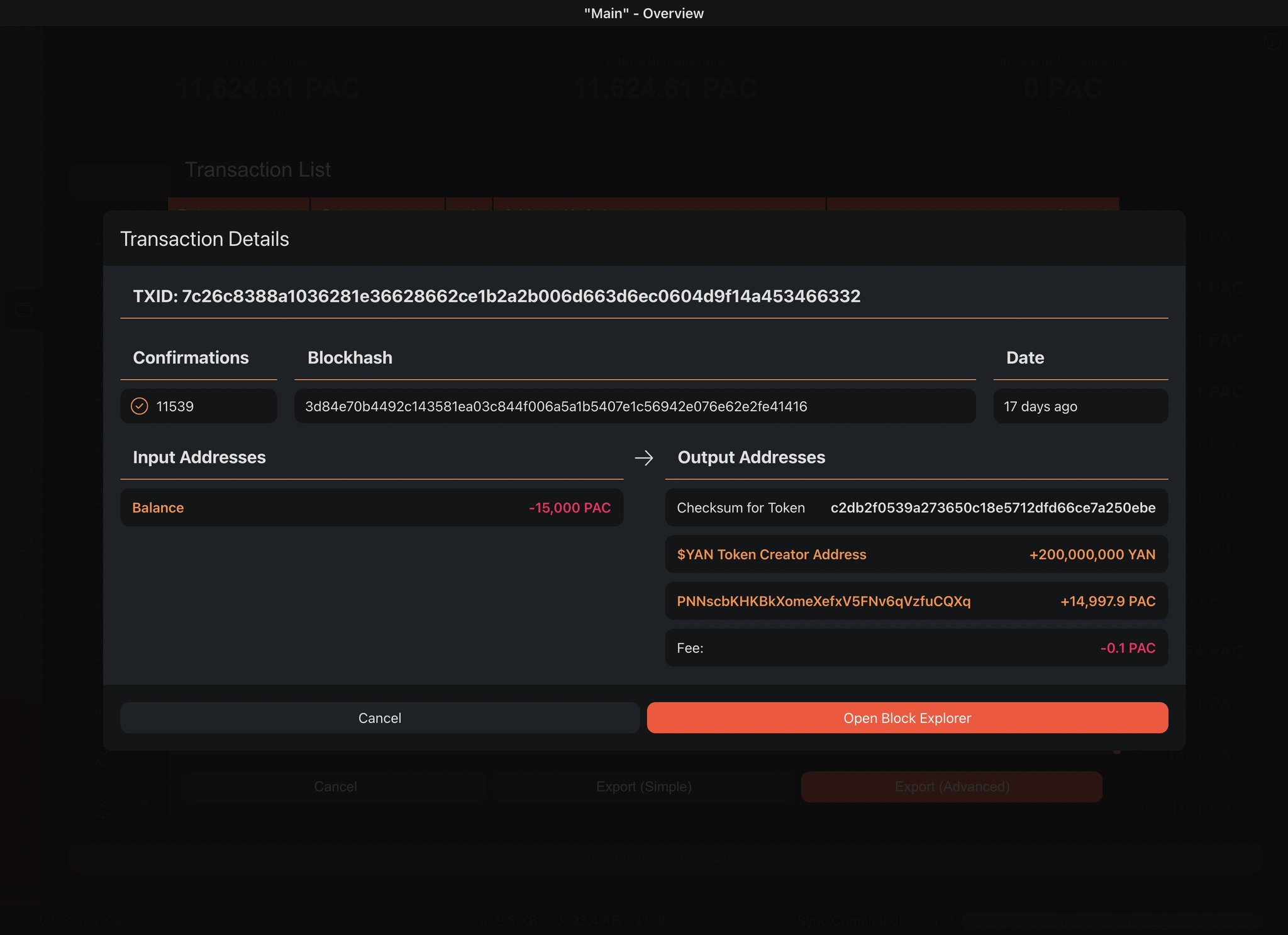Select the $YAN Token Creator Address entry
Image resolution: width=1288 pixels, height=935 pixels.
click(916, 554)
